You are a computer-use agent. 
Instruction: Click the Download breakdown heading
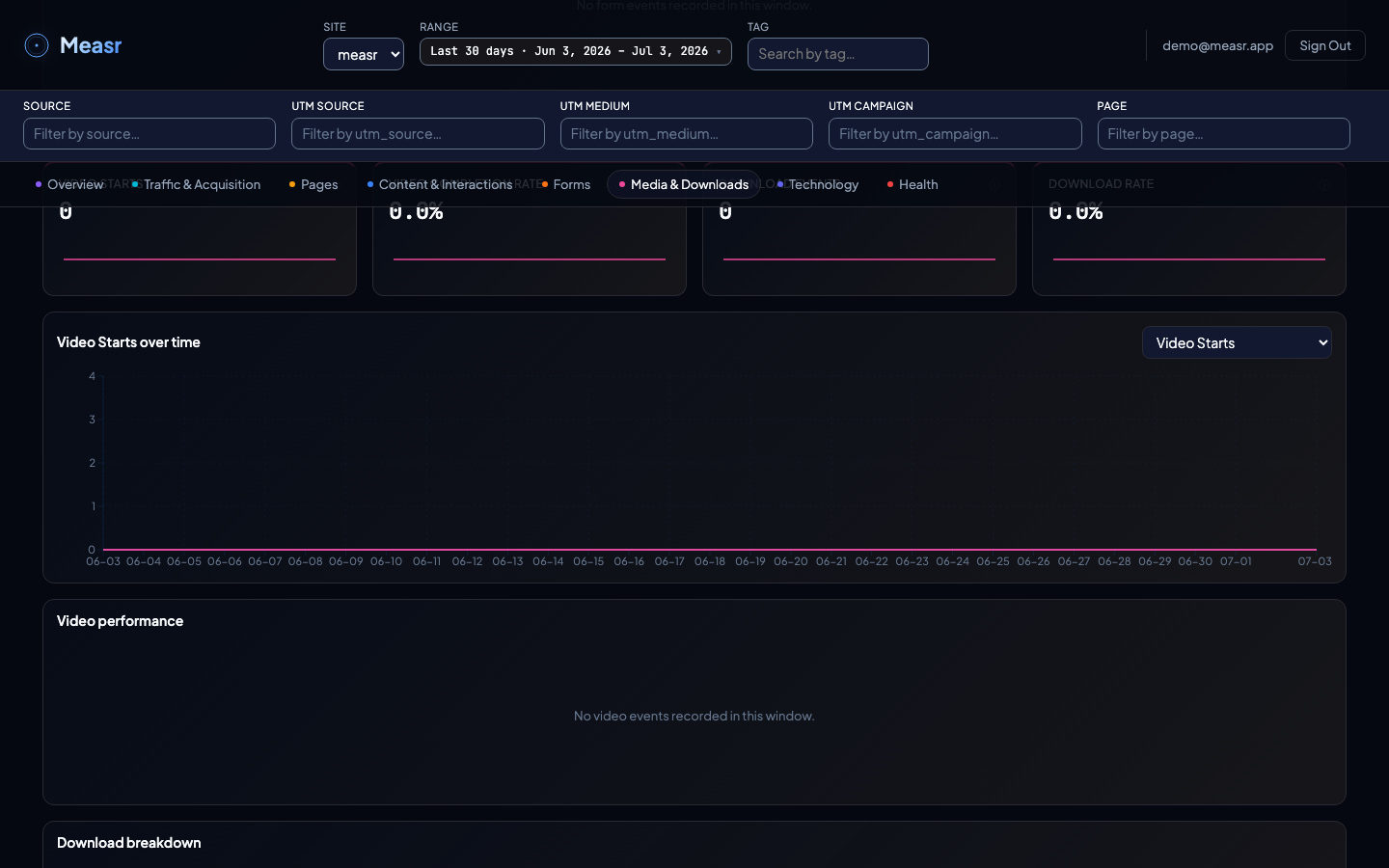[x=129, y=843]
